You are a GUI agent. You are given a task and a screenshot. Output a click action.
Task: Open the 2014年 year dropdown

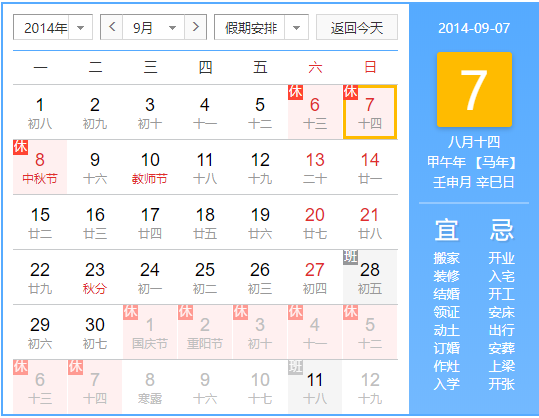(x=53, y=27)
